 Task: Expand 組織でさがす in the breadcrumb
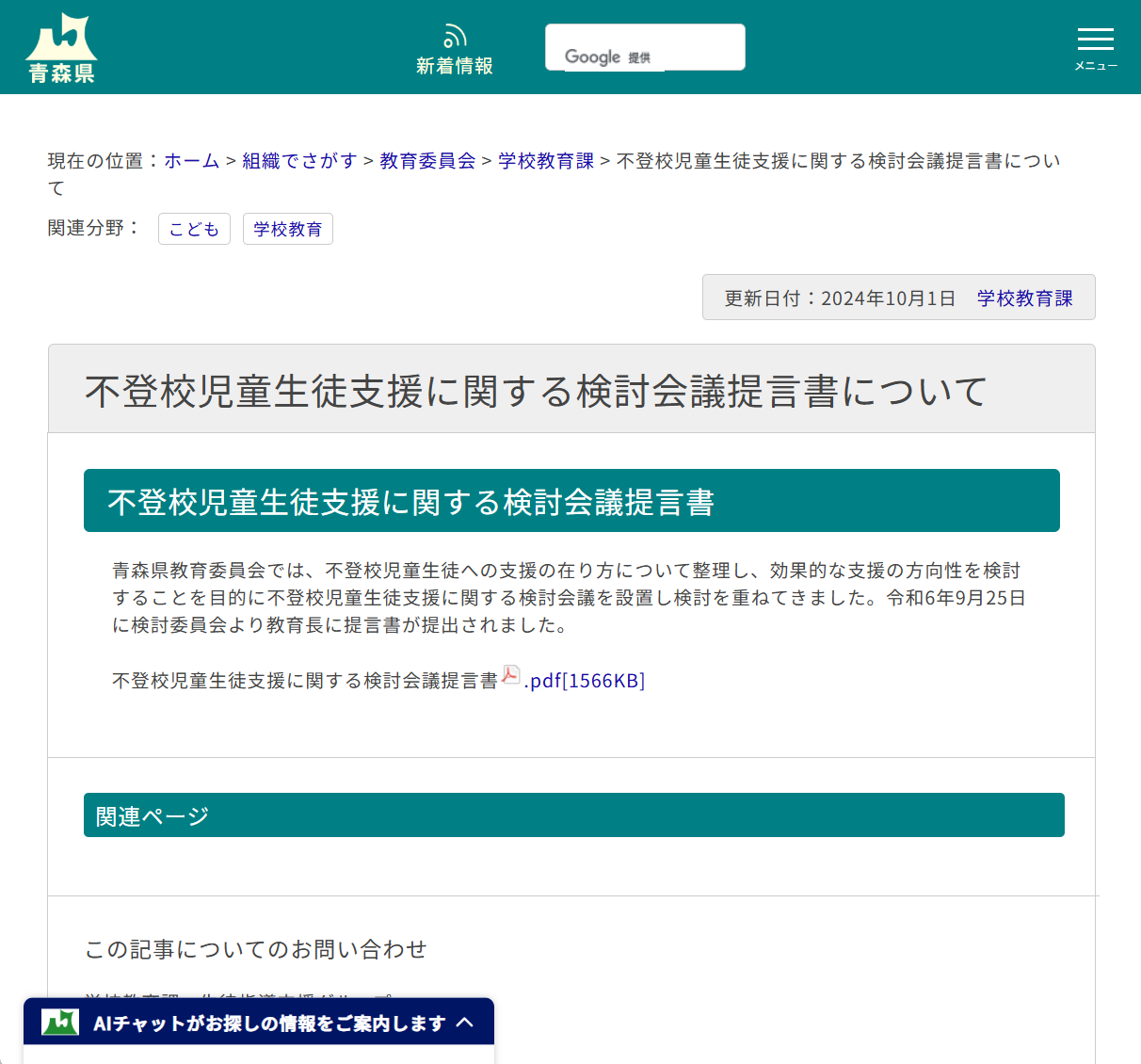[299, 160]
